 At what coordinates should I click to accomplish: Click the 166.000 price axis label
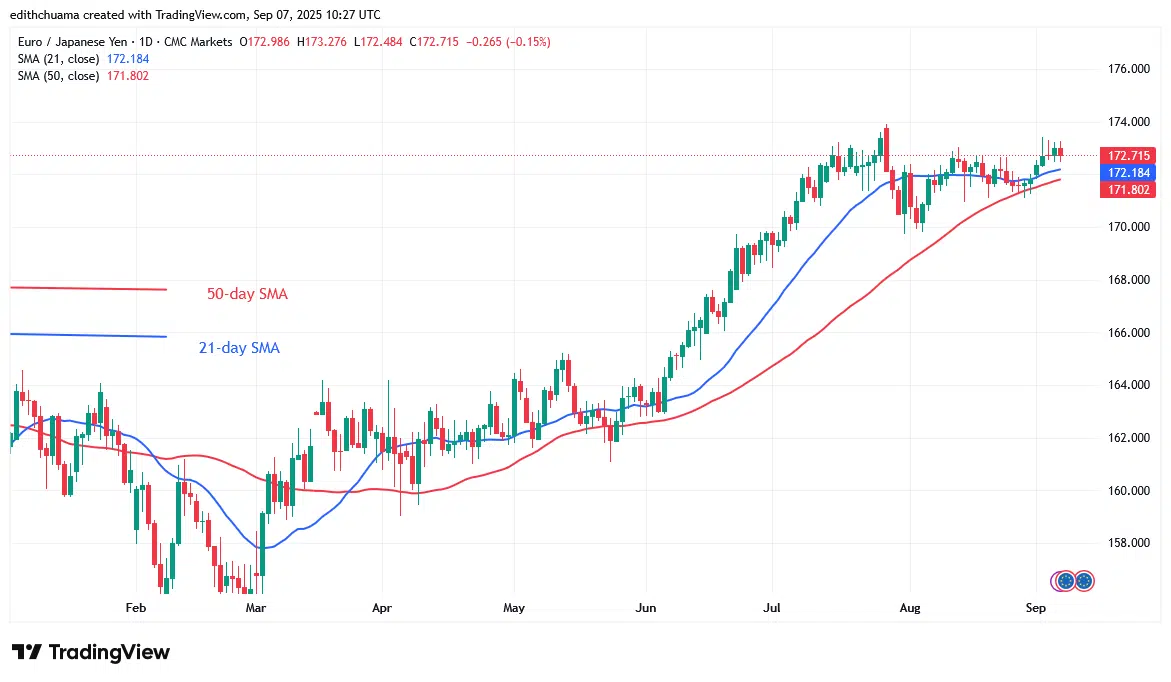pyautogui.click(x=1128, y=332)
